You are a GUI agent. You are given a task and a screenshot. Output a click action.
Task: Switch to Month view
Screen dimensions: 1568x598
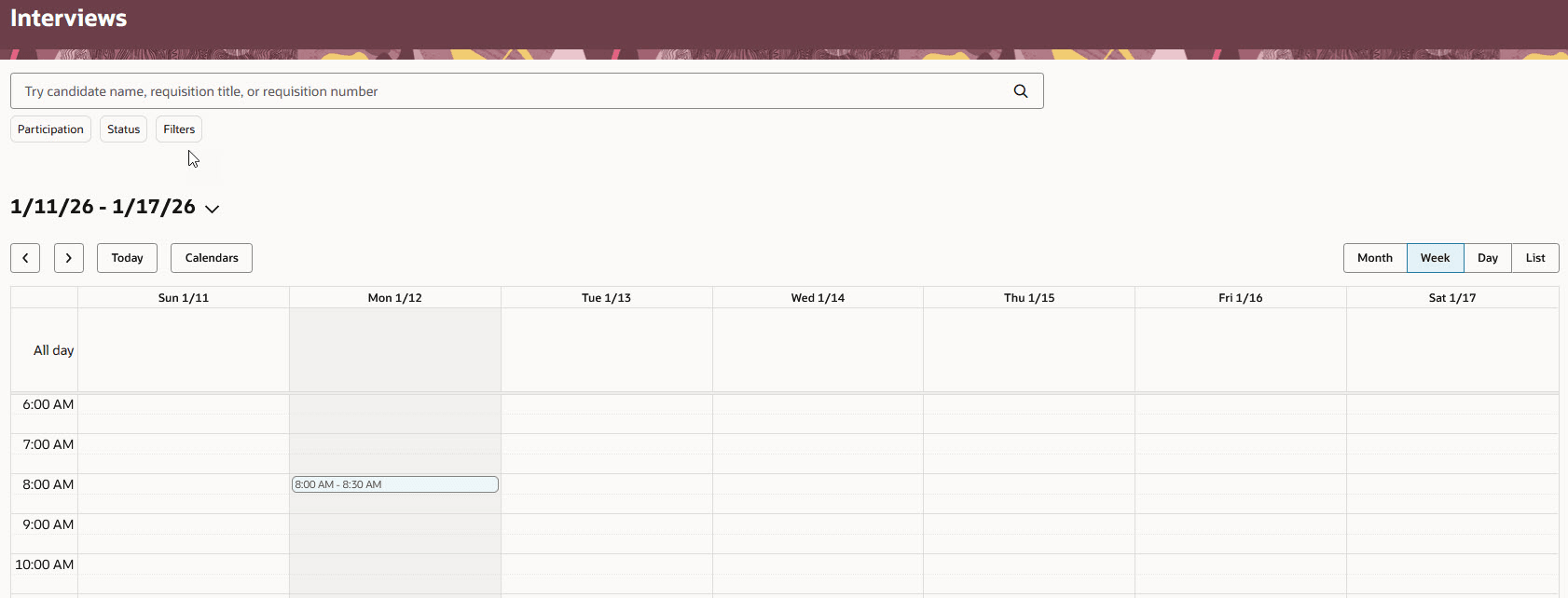pyautogui.click(x=1375, y=258)
